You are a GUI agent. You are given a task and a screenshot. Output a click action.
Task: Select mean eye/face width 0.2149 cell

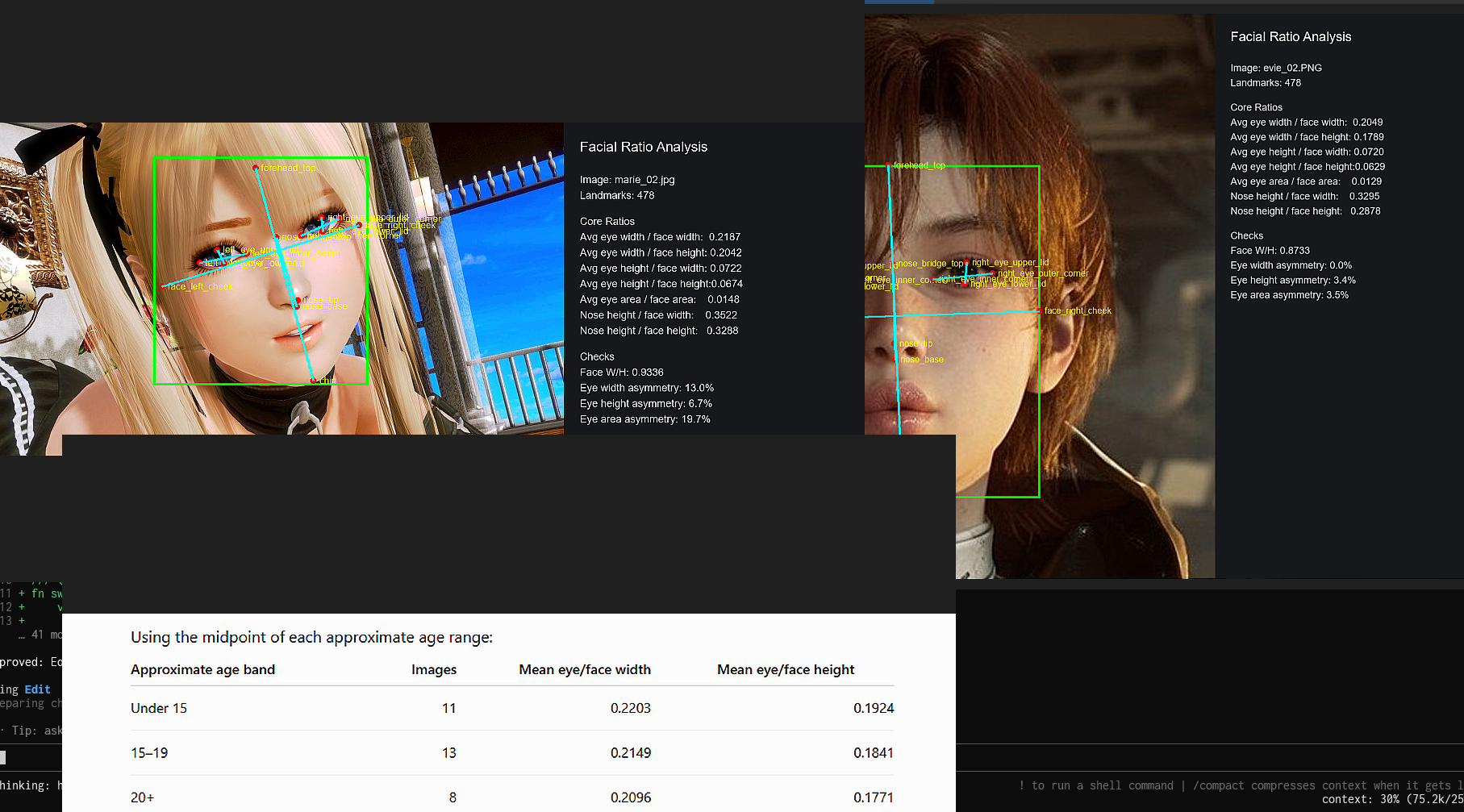pyautogui.click(x=631, y=752)
